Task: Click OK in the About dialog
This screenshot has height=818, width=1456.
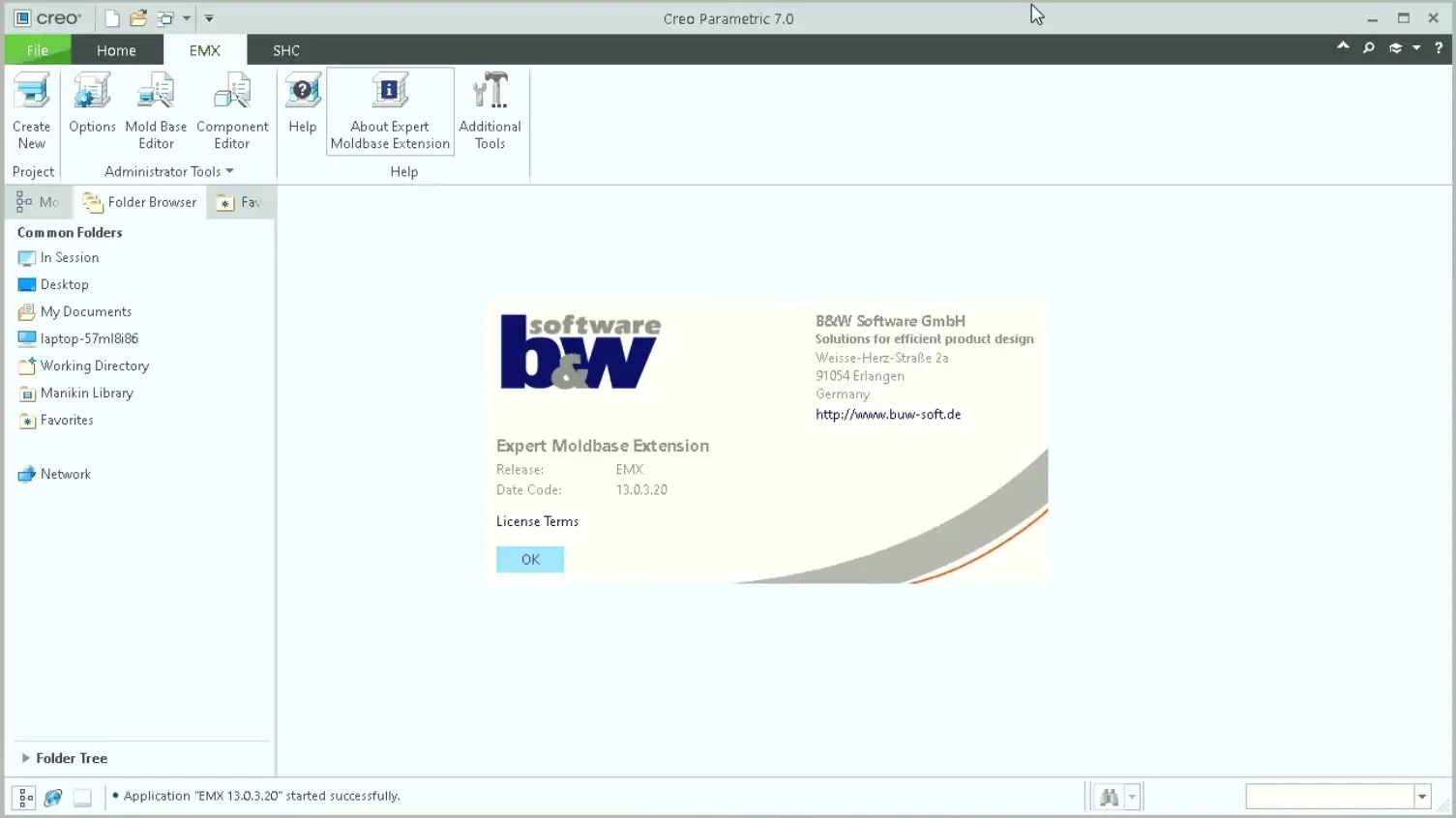Action: tap(530, 559)
